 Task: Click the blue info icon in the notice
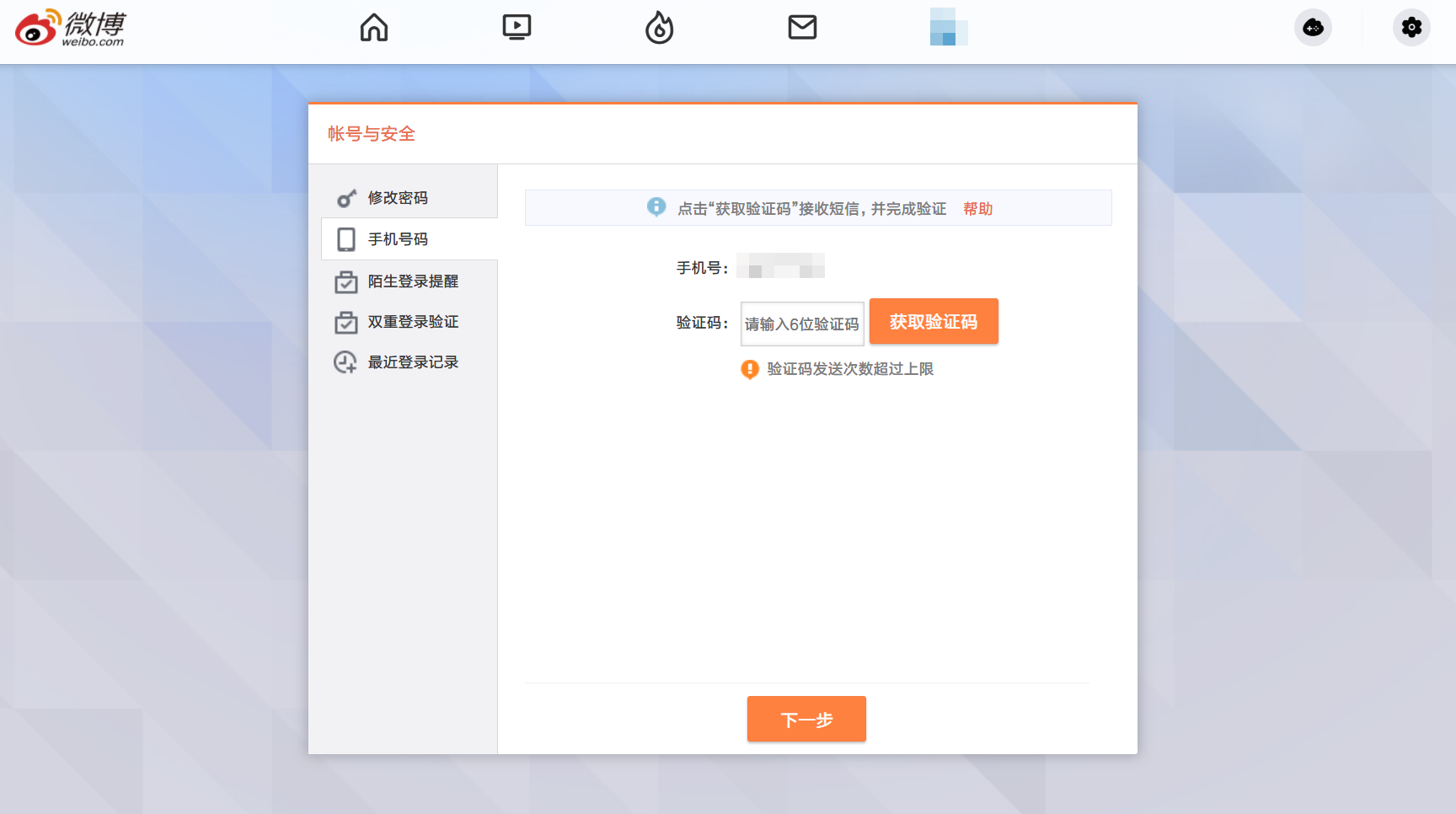pyautogui.click(x=656, y=206)
